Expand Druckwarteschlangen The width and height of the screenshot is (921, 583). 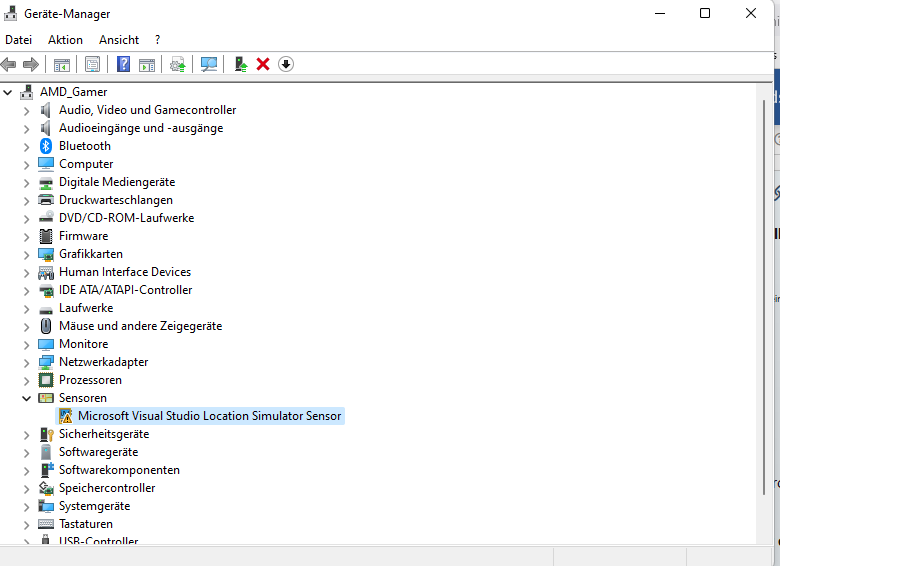(26, 201)
